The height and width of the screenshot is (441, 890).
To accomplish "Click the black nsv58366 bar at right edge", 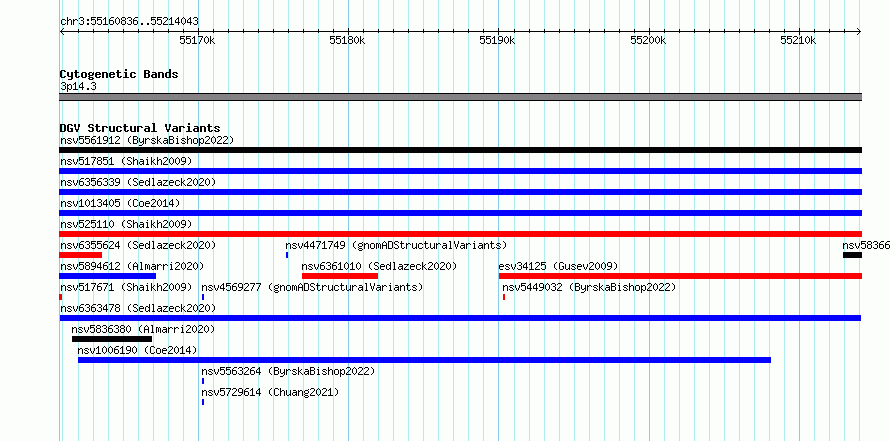I will (853, 255).
